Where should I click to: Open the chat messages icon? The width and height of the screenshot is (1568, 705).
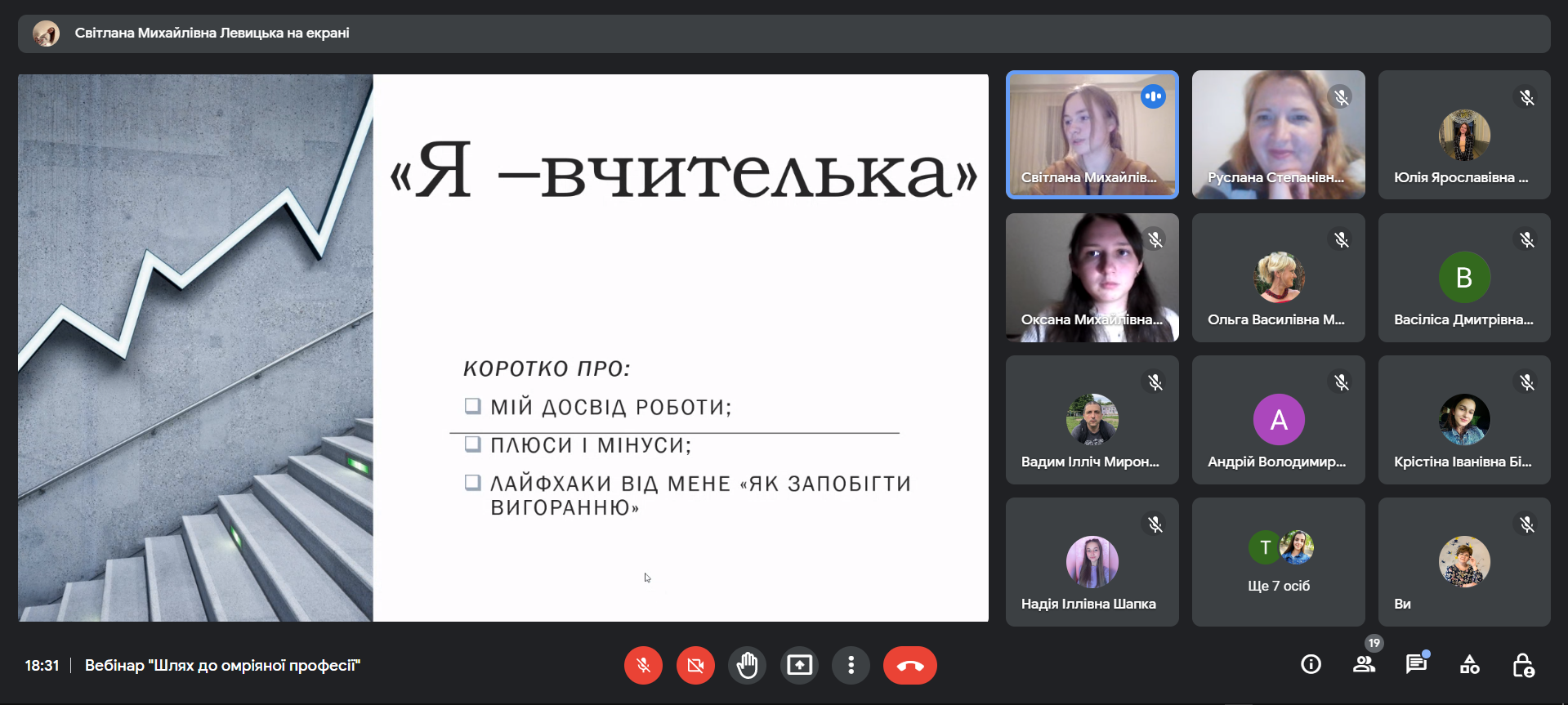pos(1416,665)
